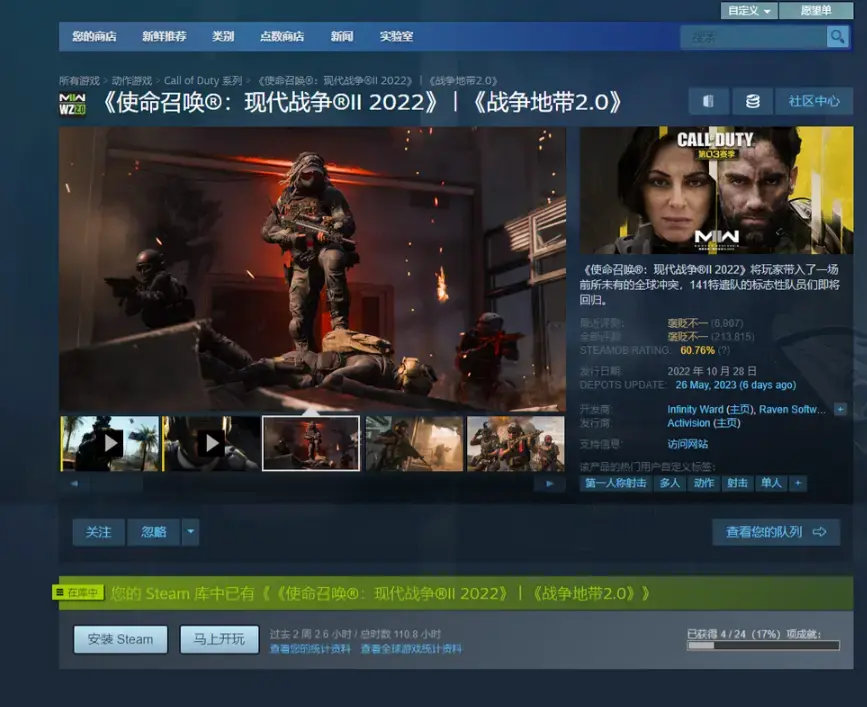867x707 pixels.
Task: Click the Call of Duty 系列 breadcrumb
Action: click(203, 81)
